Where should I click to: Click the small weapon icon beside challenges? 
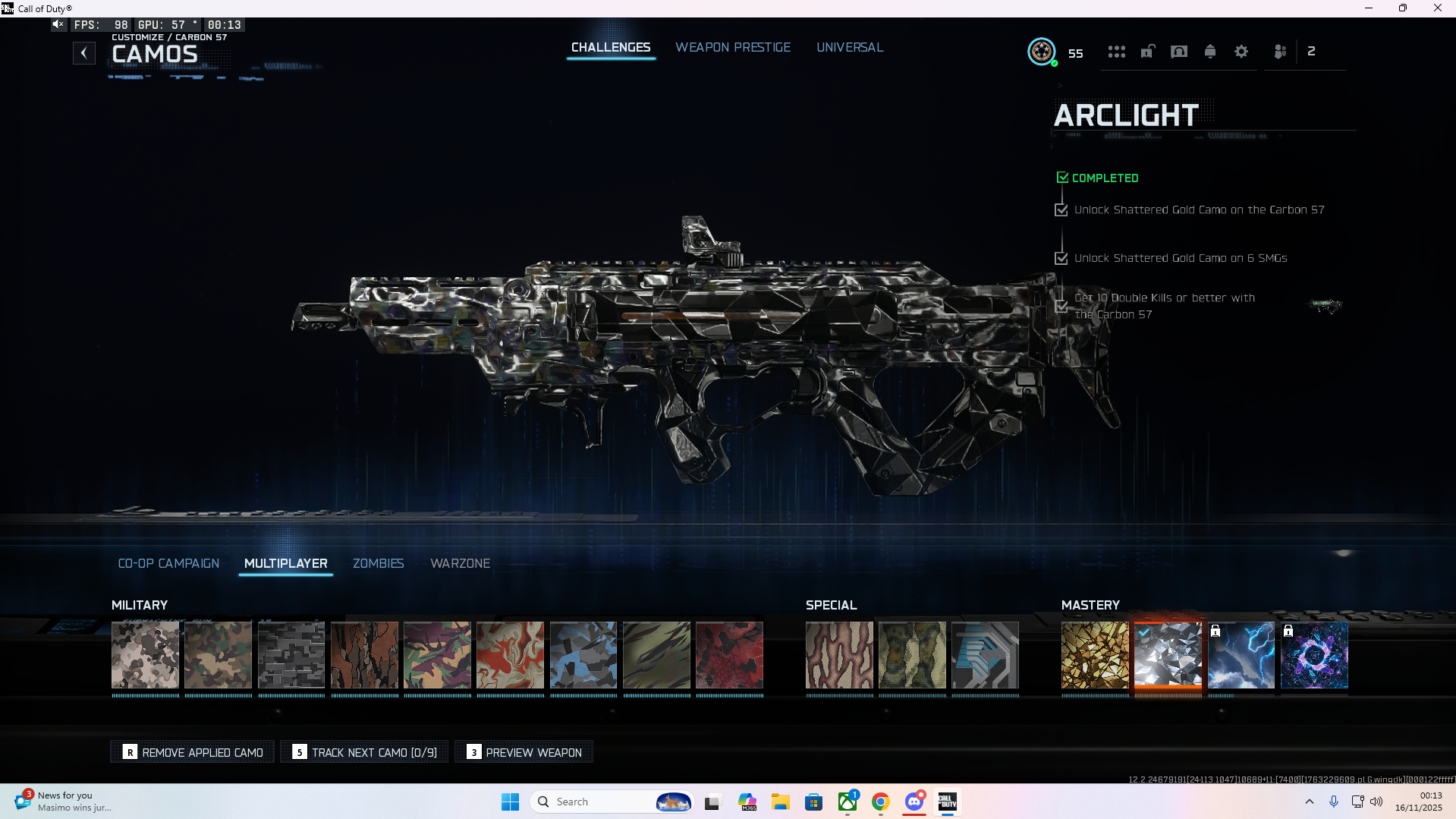click(1325, 306)
